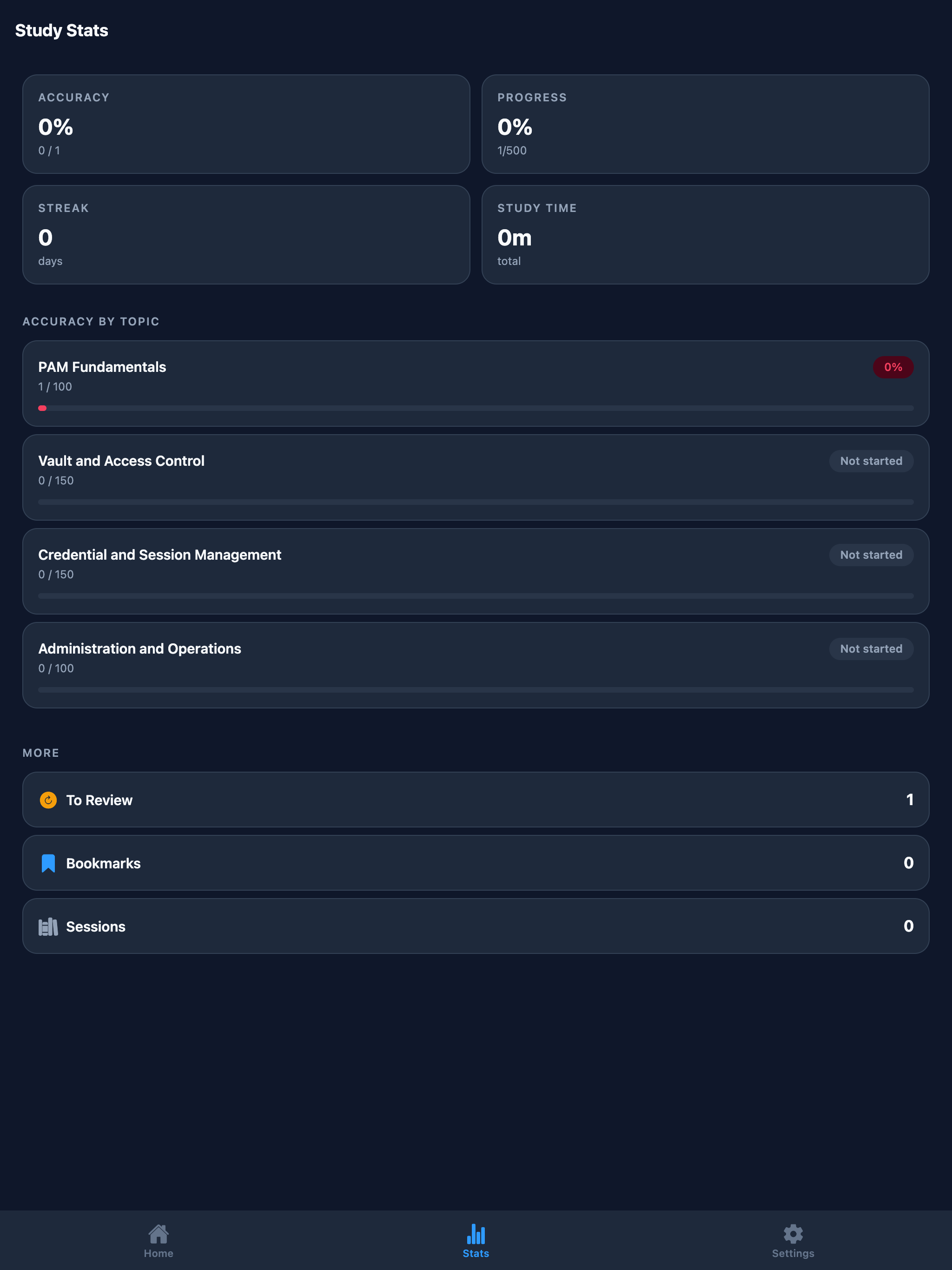Click the '0 / 1' accuracy count
Image resolution: width=952 pixels, height=1270 pixels.
[49, 151]
